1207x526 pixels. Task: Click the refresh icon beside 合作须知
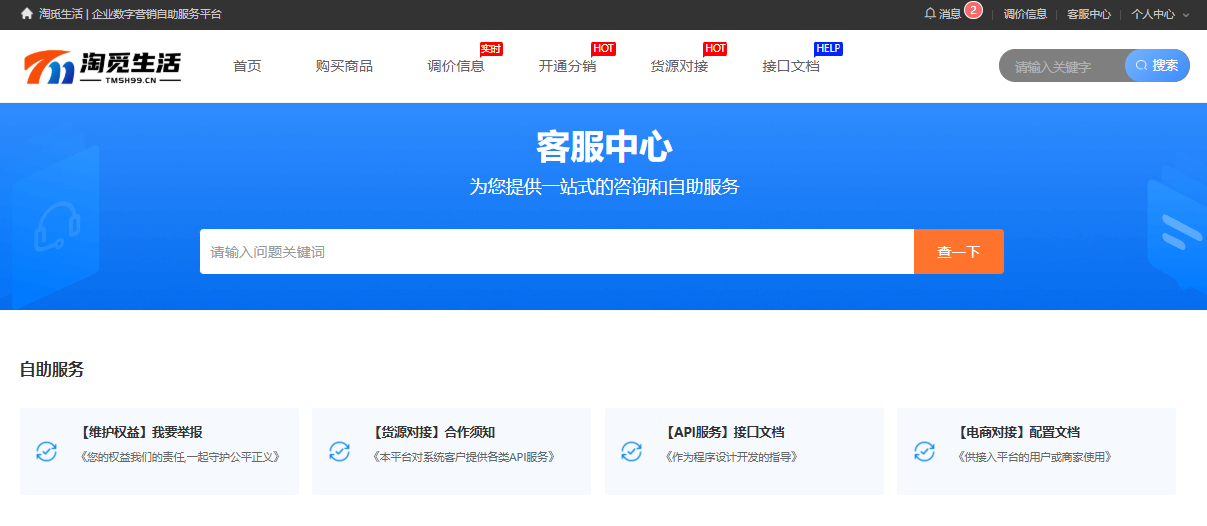click(339, 451)
